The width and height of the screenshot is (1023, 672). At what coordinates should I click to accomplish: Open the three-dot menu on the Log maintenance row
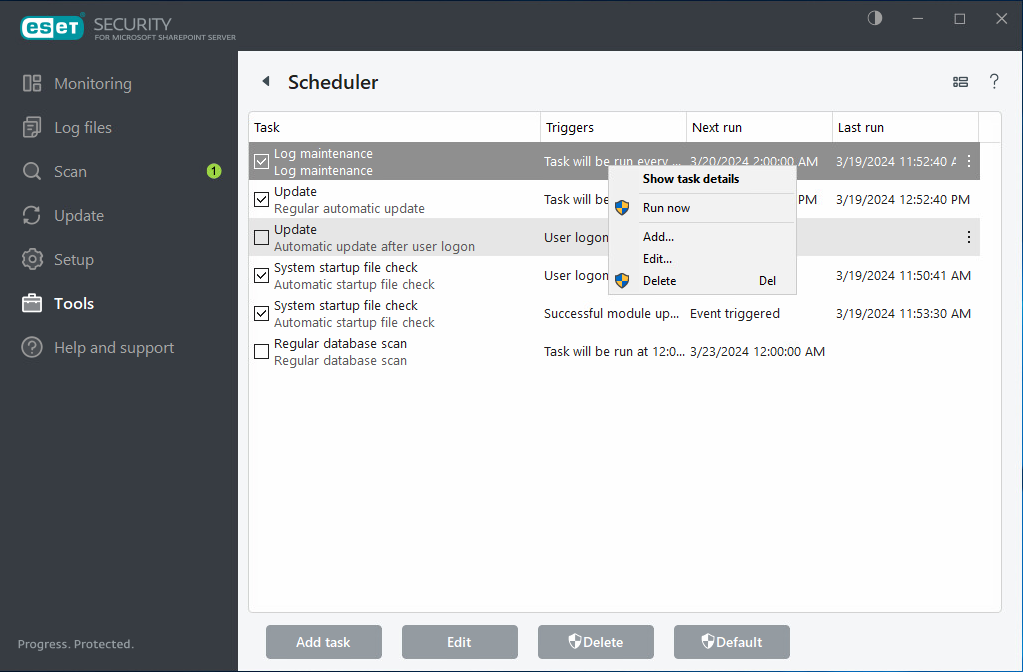(x=967, y=161)
